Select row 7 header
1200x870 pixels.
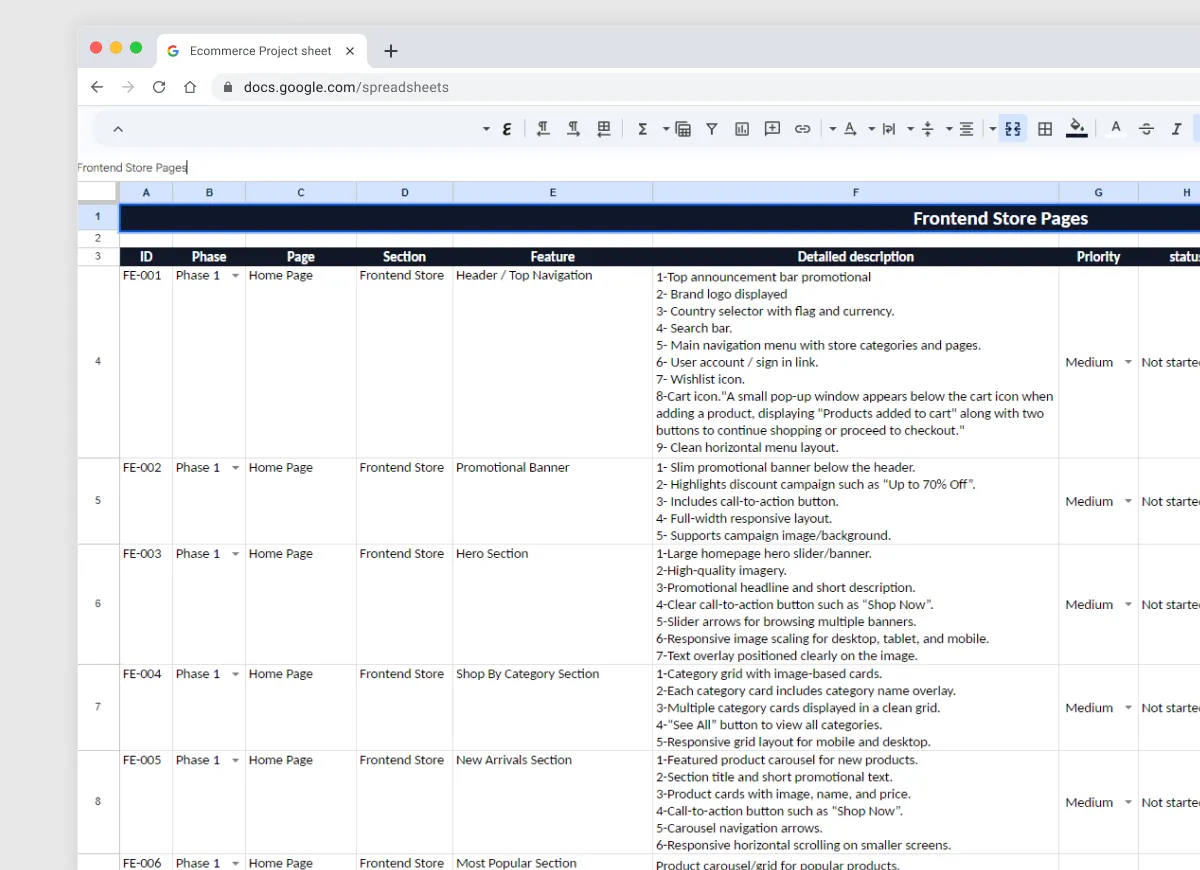(x=98, y=707)
